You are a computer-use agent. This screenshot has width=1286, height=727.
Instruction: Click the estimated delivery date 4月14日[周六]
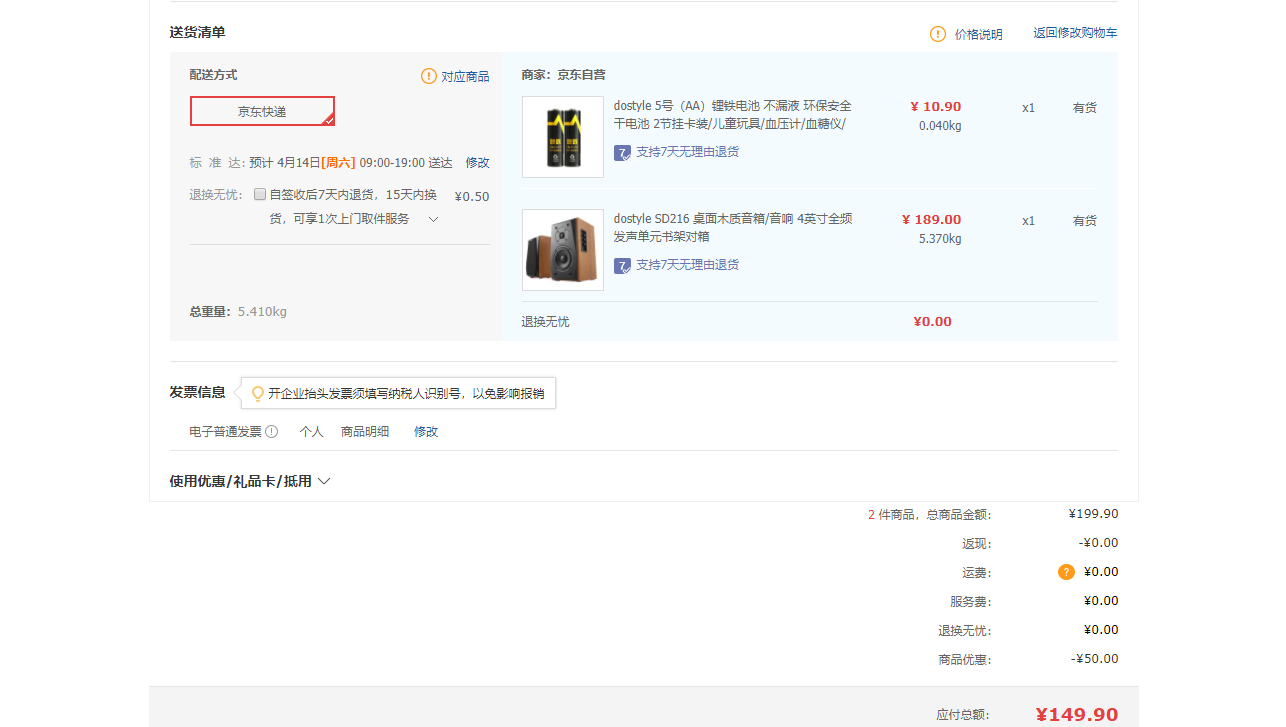pyautogui.click(x=316, y=162)
